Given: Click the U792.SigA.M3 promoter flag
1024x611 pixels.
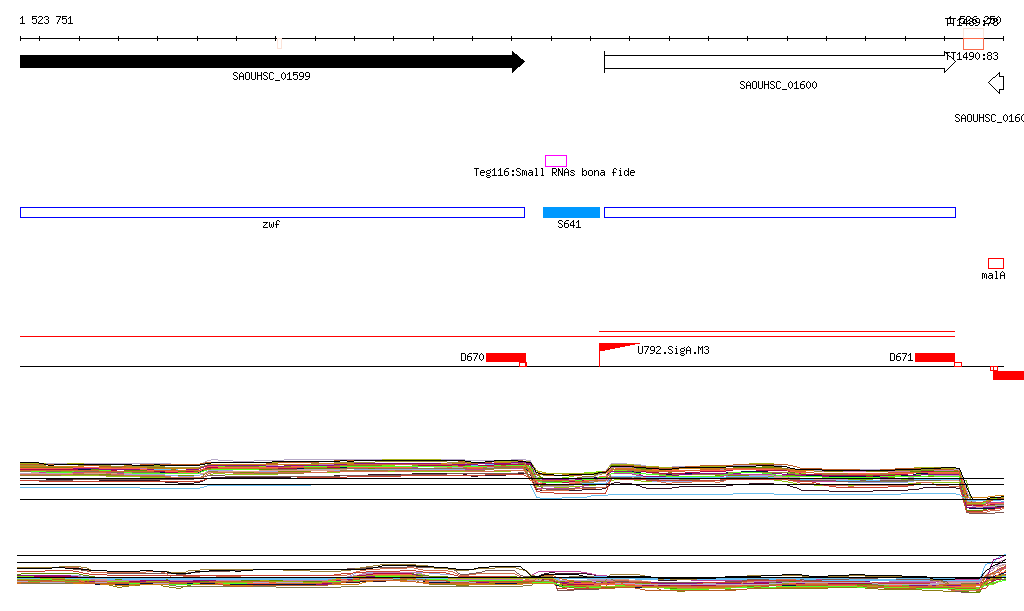Looking at the screenshot, I should (615, 348).
